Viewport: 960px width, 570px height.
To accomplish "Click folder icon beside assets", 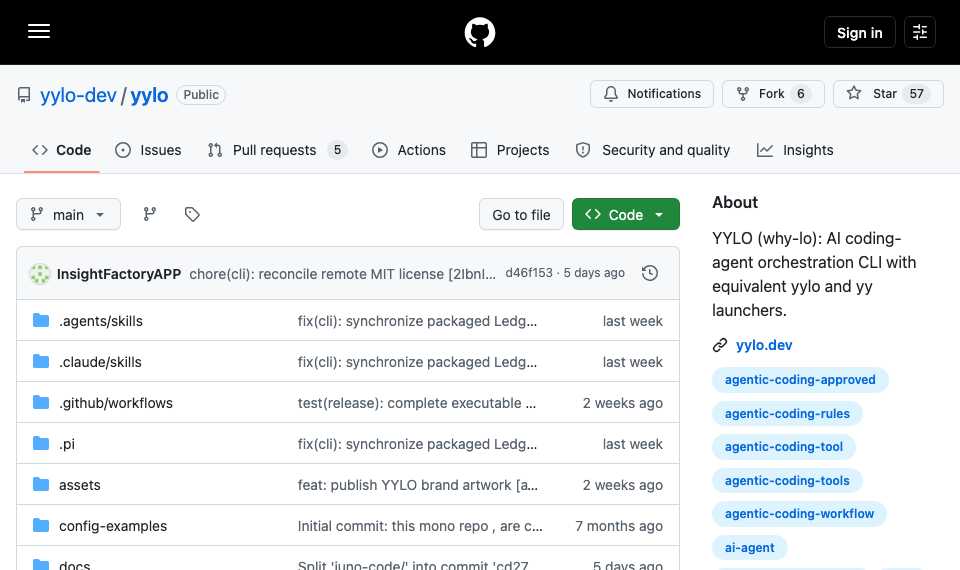I will tap(41, 484).
